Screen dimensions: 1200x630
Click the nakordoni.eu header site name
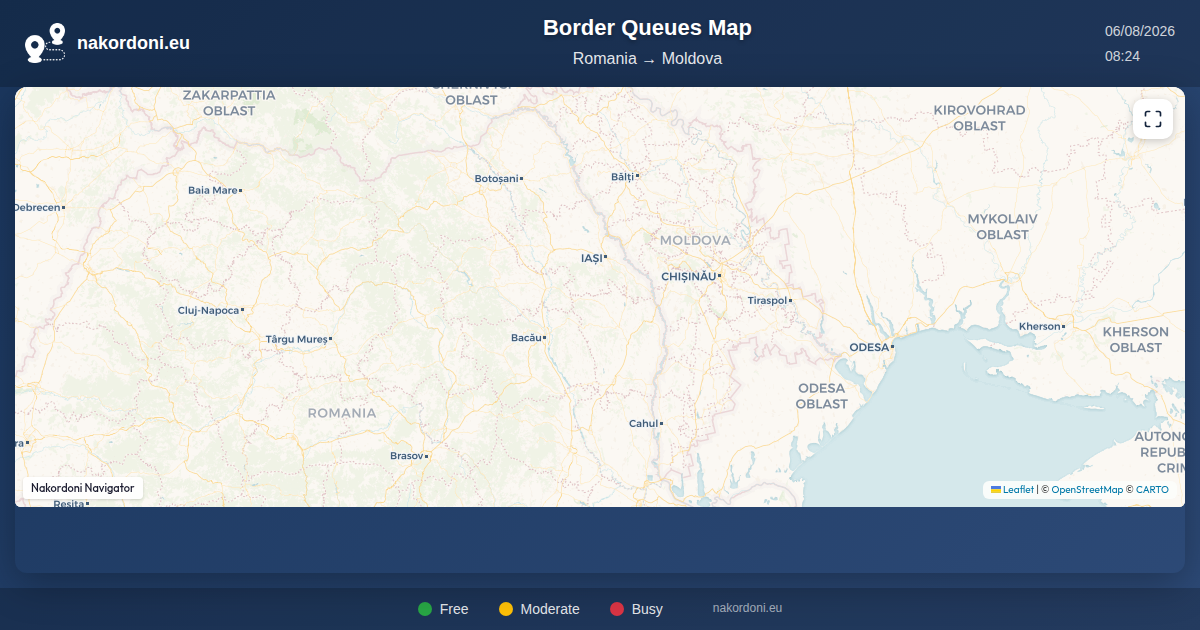pos(133,43)
